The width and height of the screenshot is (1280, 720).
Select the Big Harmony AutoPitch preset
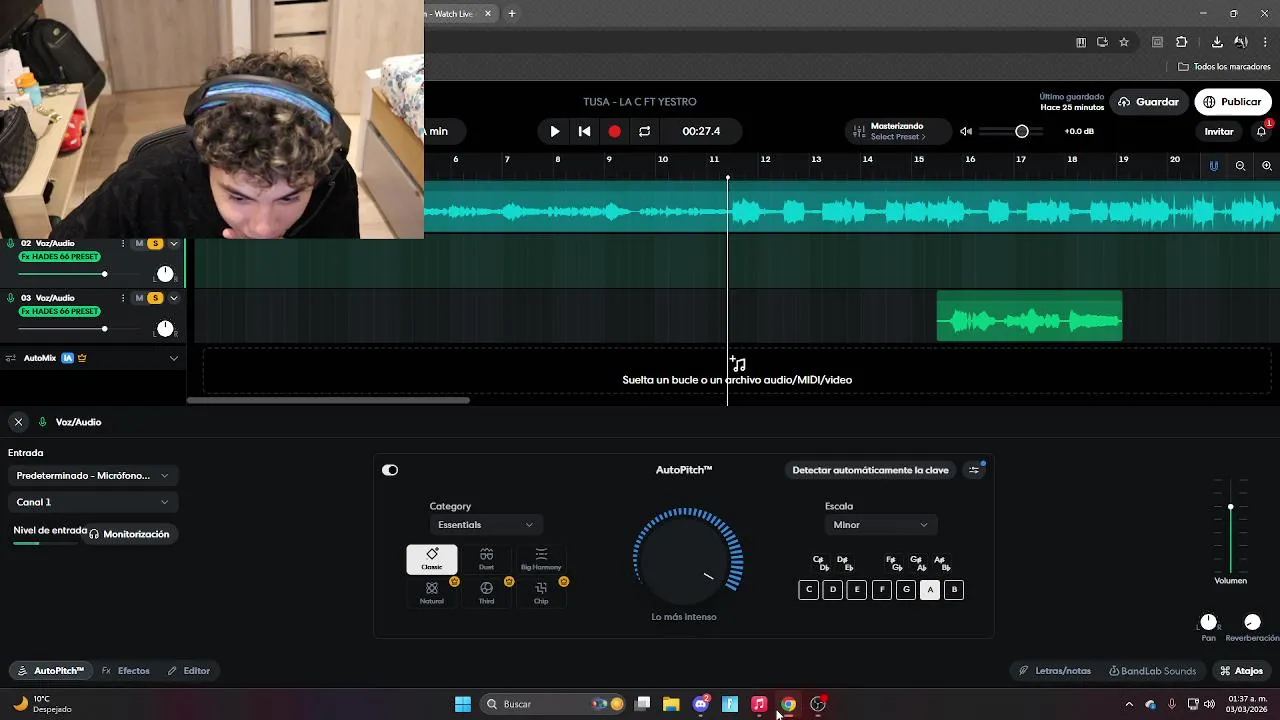click(x=541, y=560)
